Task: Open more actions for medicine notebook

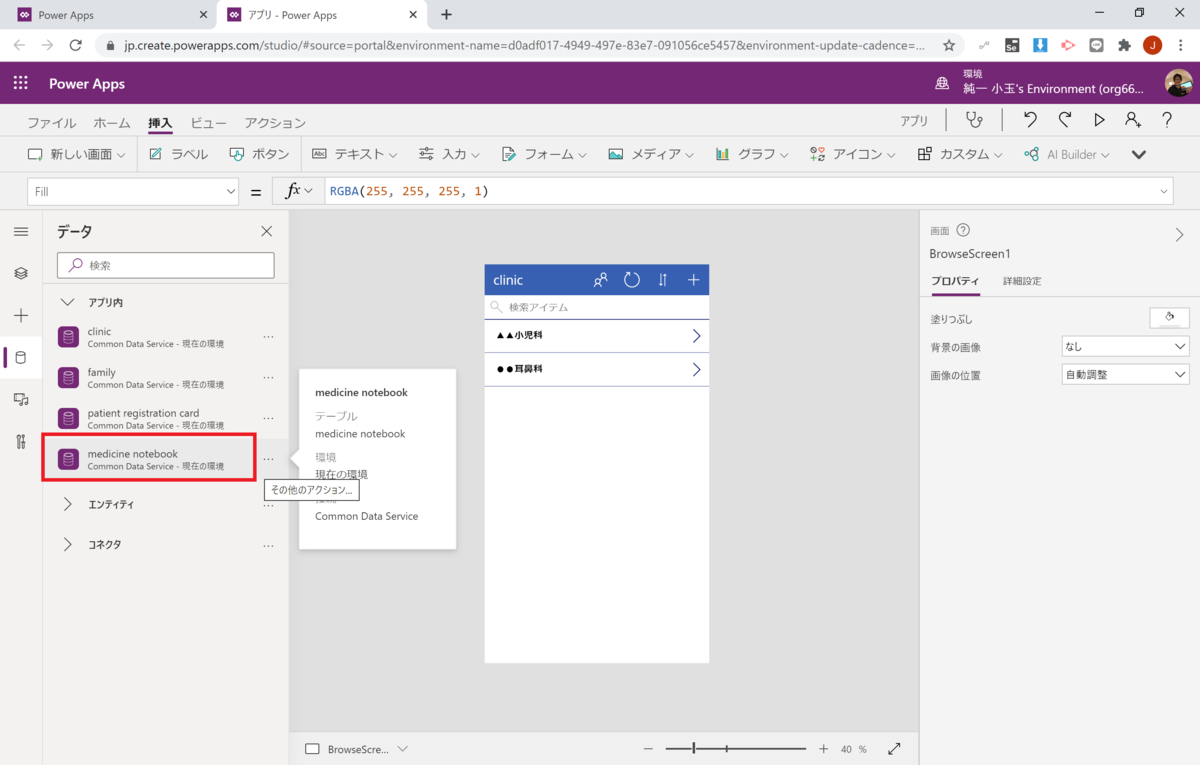Action: (x=268, y=459)
